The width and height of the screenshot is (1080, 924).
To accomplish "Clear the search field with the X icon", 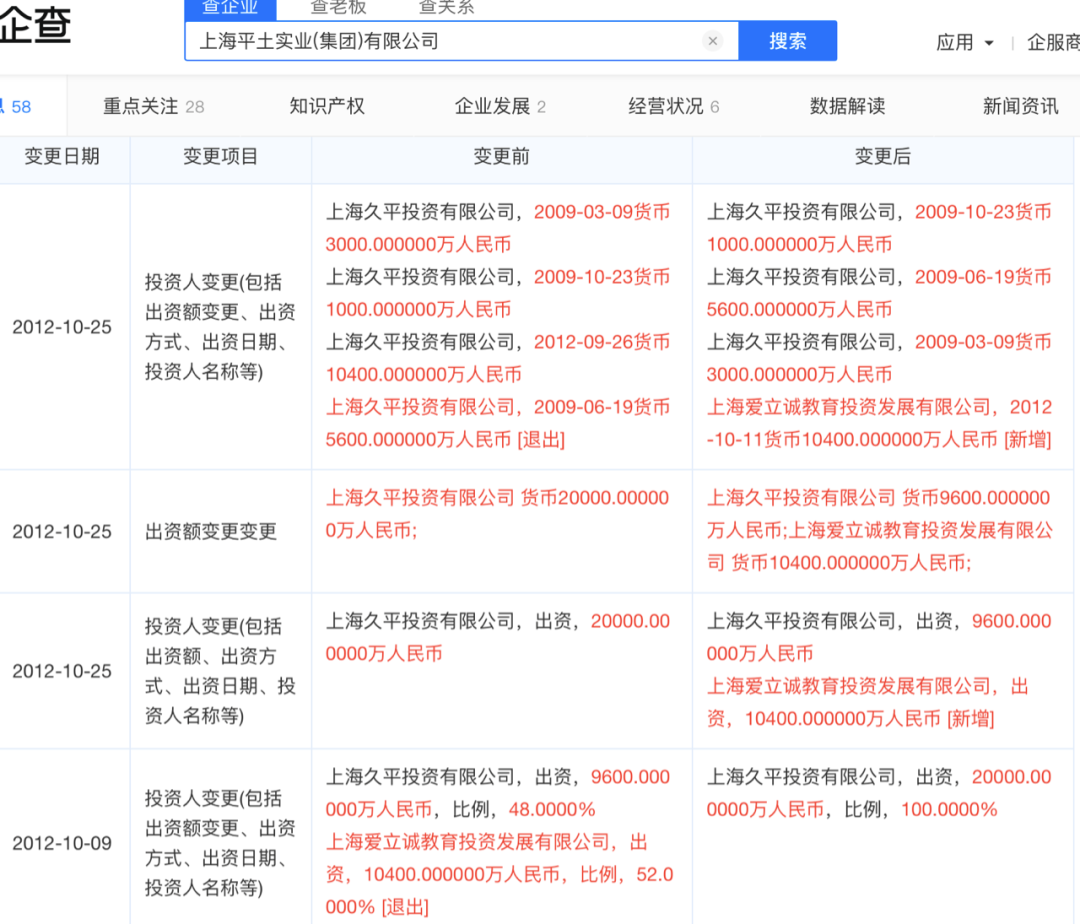I will 713,41.
